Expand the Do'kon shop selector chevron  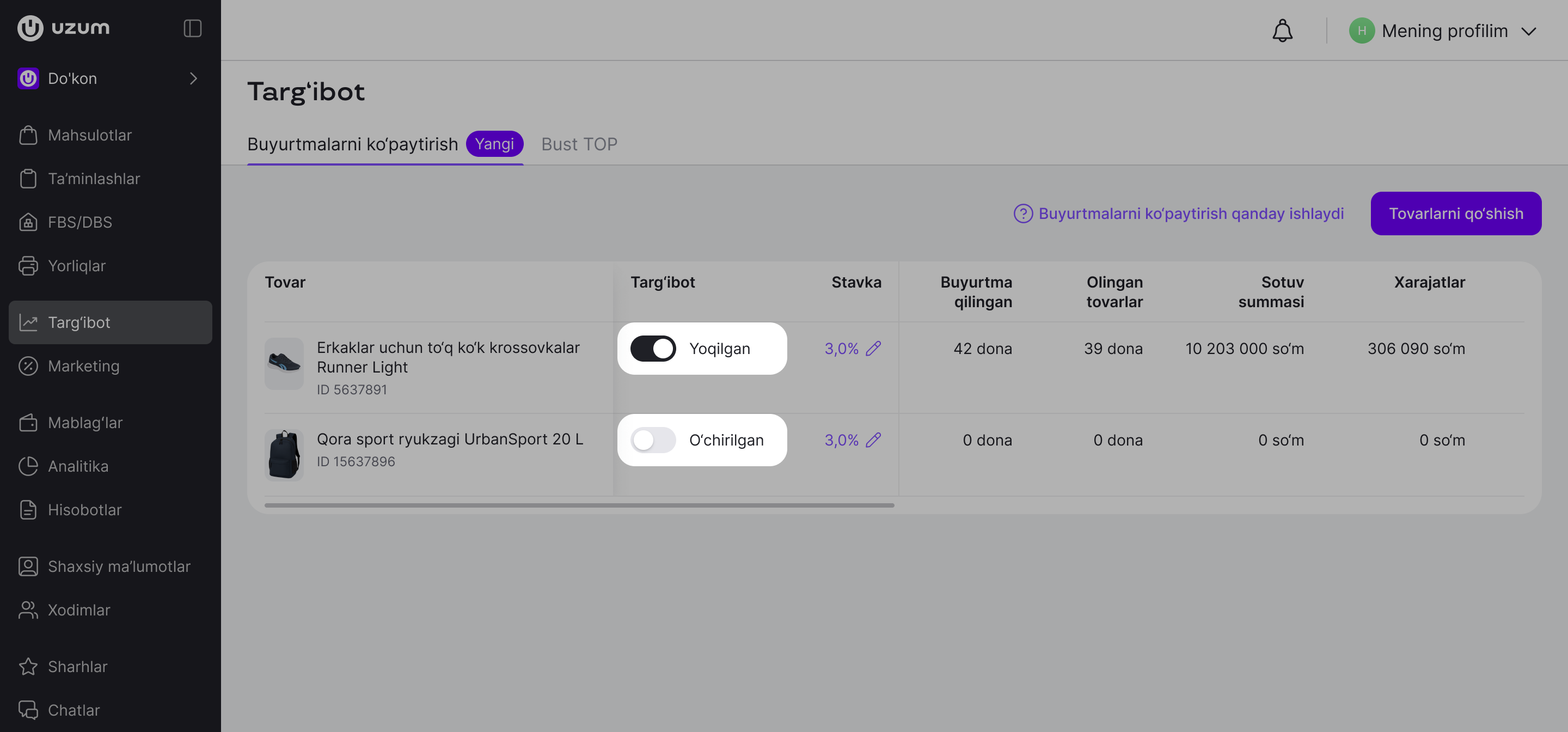tap(194, 78)
